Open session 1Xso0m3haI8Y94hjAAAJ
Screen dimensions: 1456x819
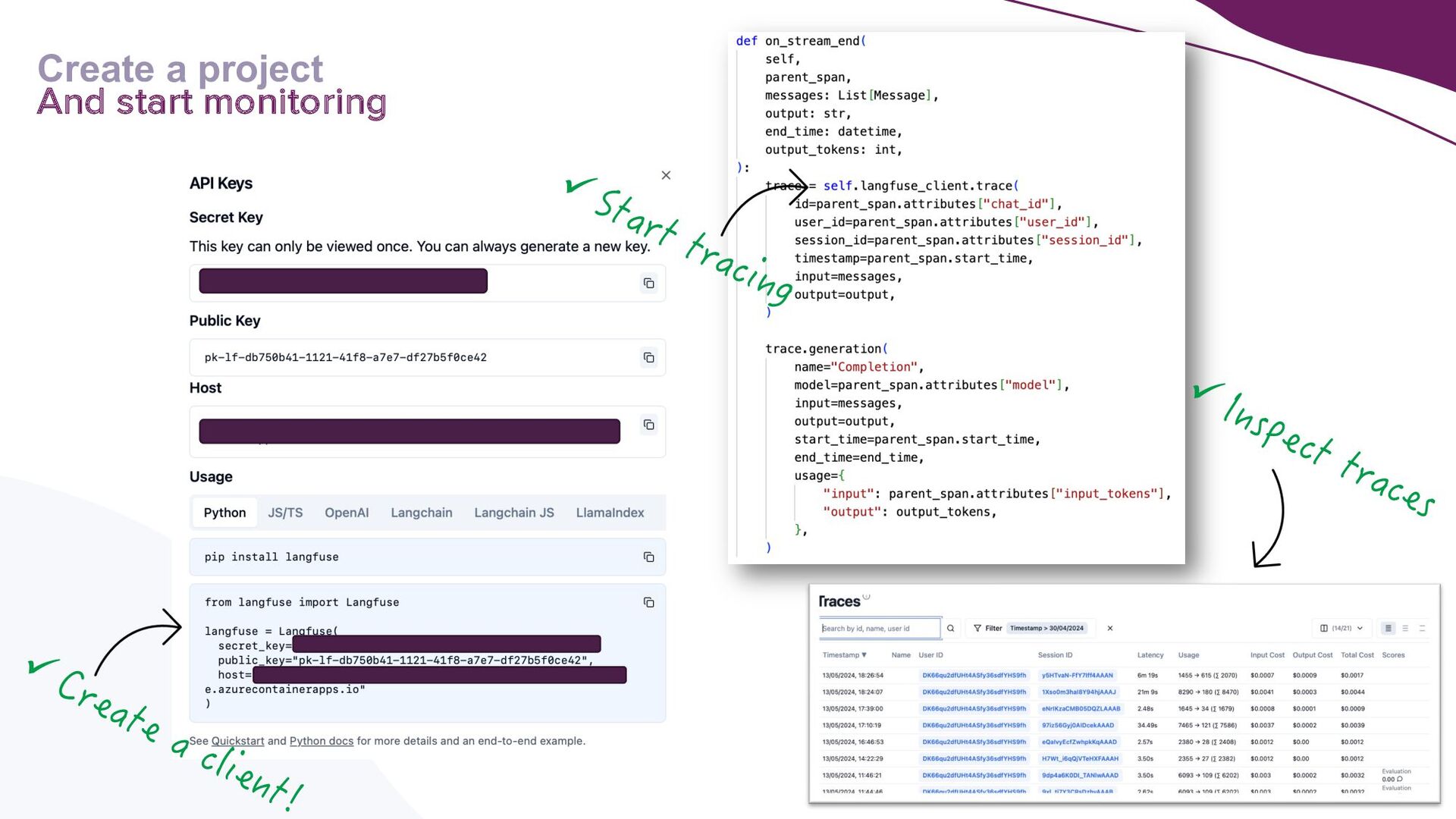pos(1078,692)
